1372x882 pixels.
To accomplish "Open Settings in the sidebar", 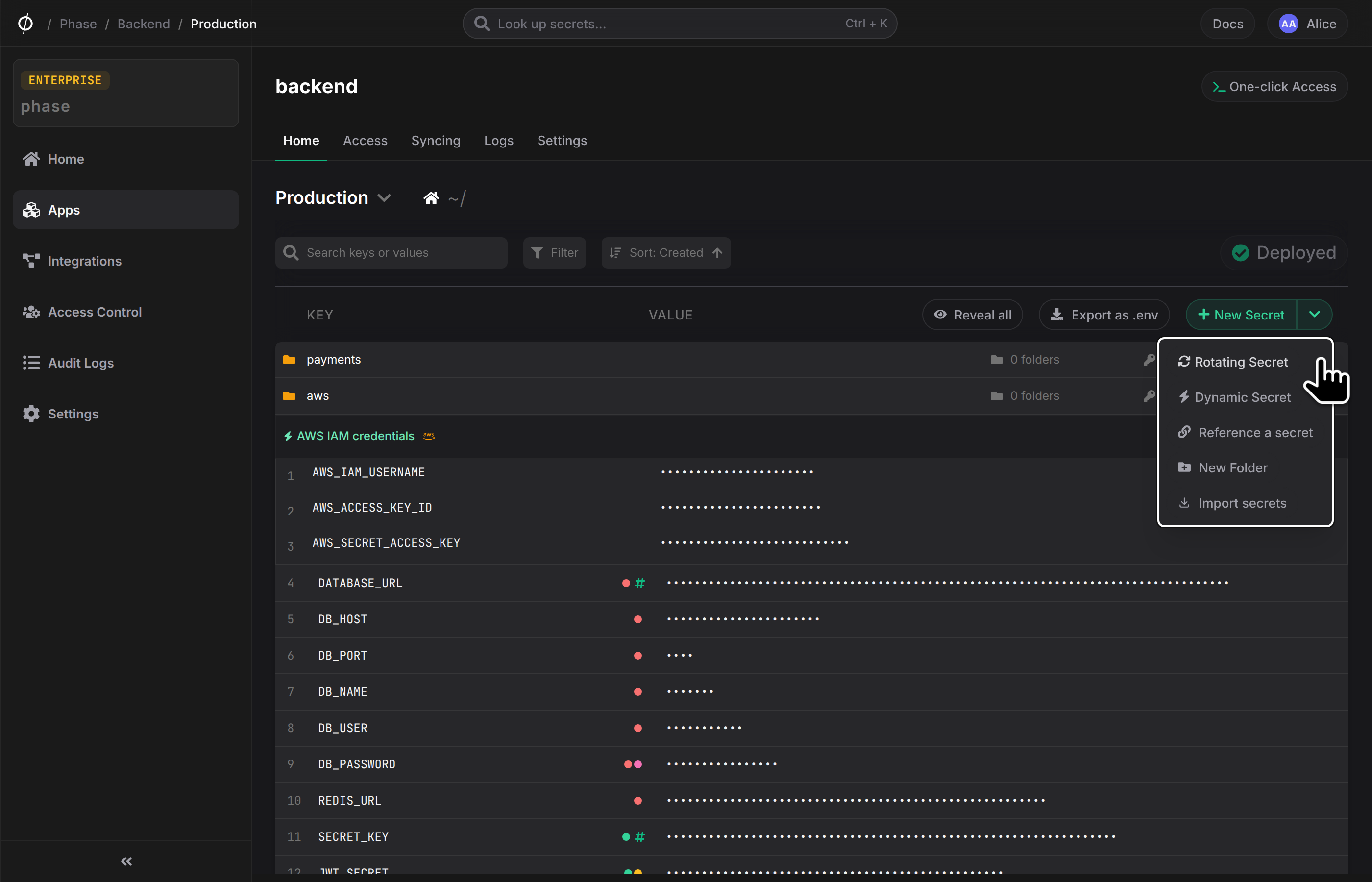I will pyautogui.click(x=125, y=414).
